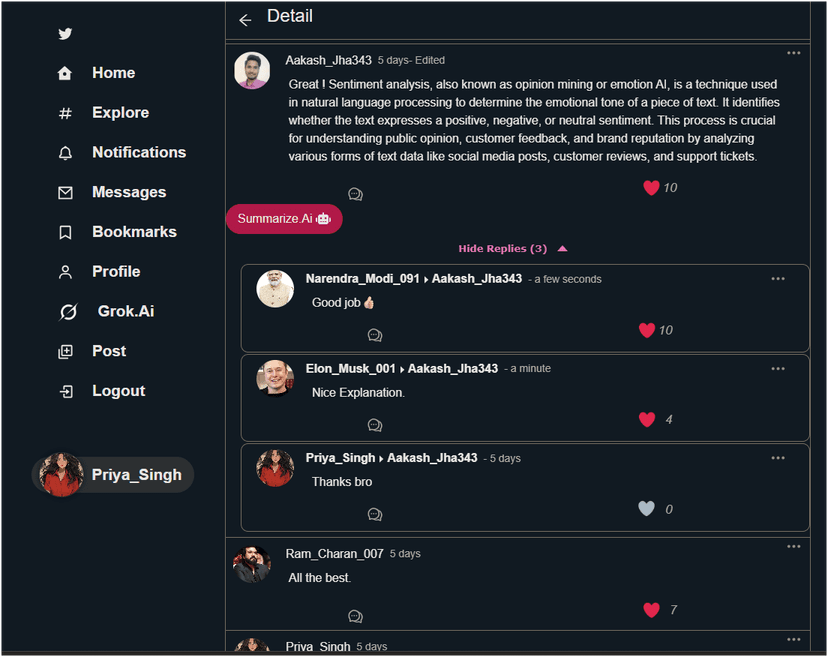Open the comment icon under Elon_Musk_001's reply

coord(375,424)
